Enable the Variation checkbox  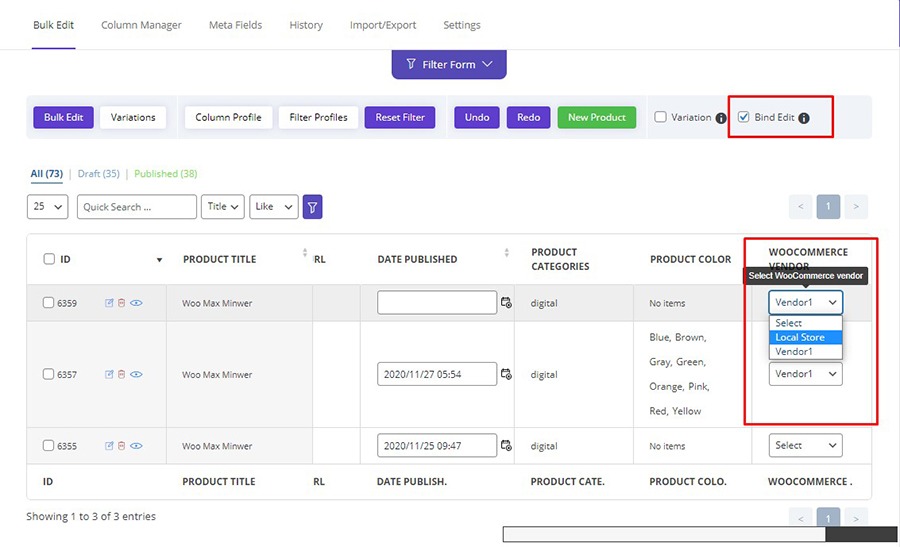[x=661, y=117]
